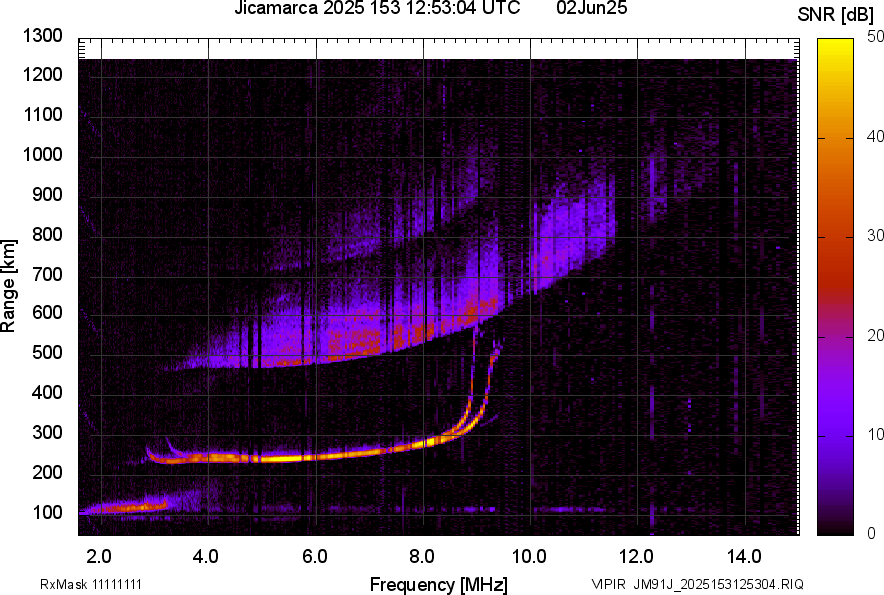The image size is (884, 595).
Task: Click the 'Frequency [MHz]' axis label
Action: point(439,584)
